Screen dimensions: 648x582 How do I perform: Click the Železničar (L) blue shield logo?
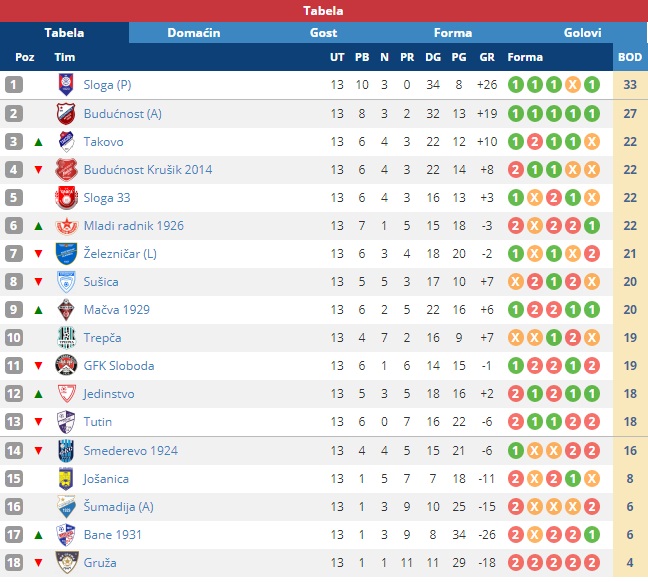pyautogui.click(x=66, y=254)
